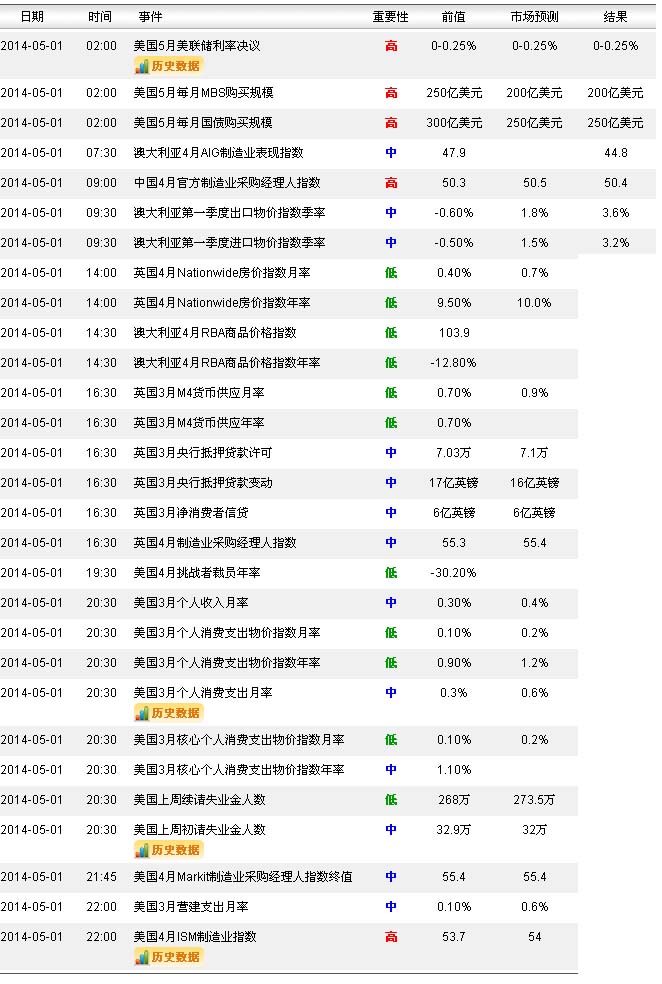Select event 美国3月核心个人消费支出物价指数年率

239,770
